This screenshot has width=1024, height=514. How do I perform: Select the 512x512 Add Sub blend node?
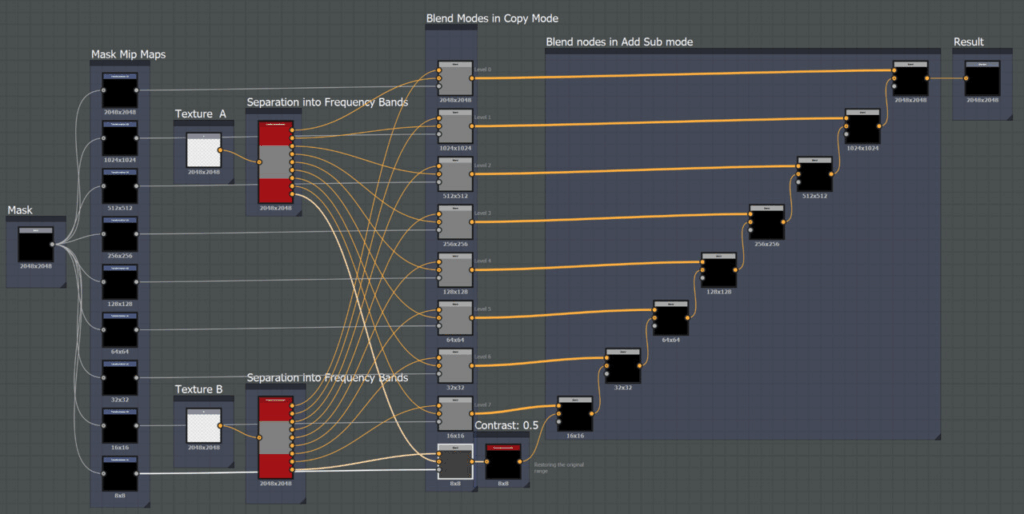click(814, 174)
